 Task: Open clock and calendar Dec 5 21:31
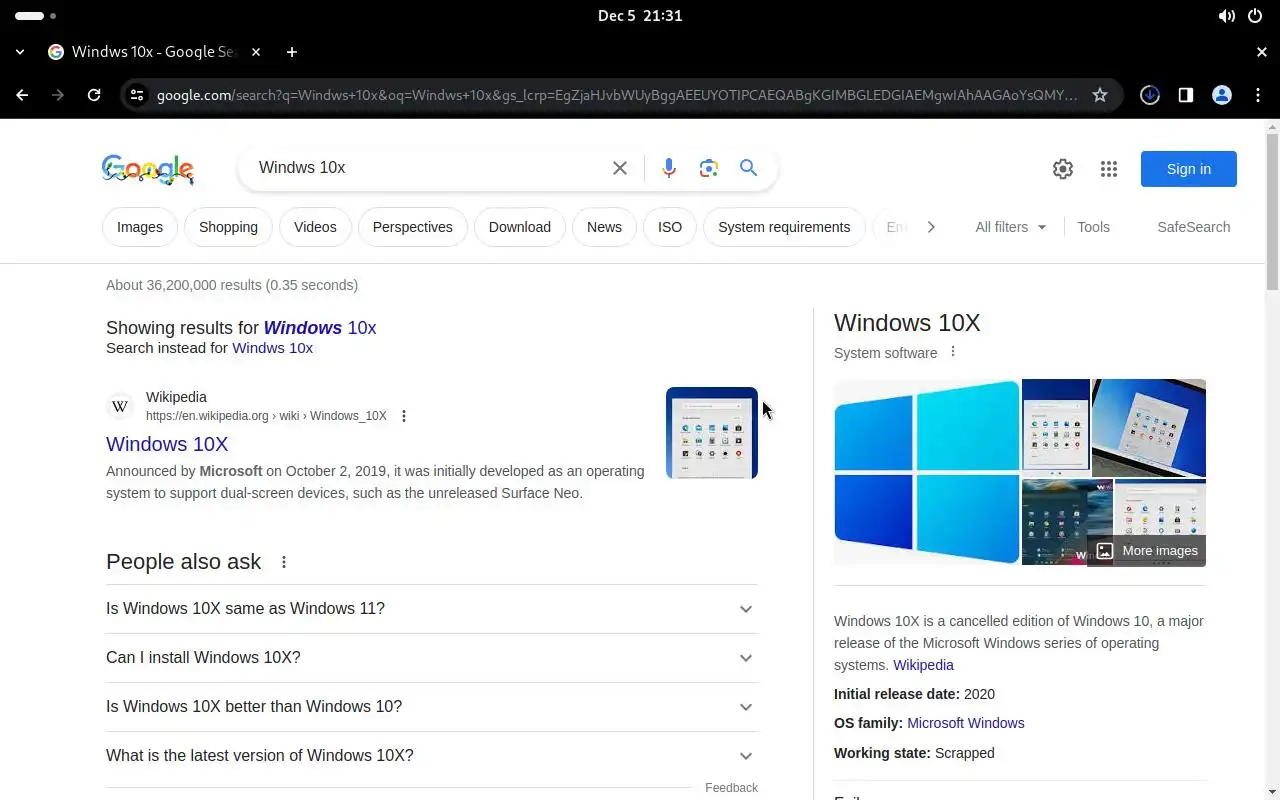(x=640, y=16)
